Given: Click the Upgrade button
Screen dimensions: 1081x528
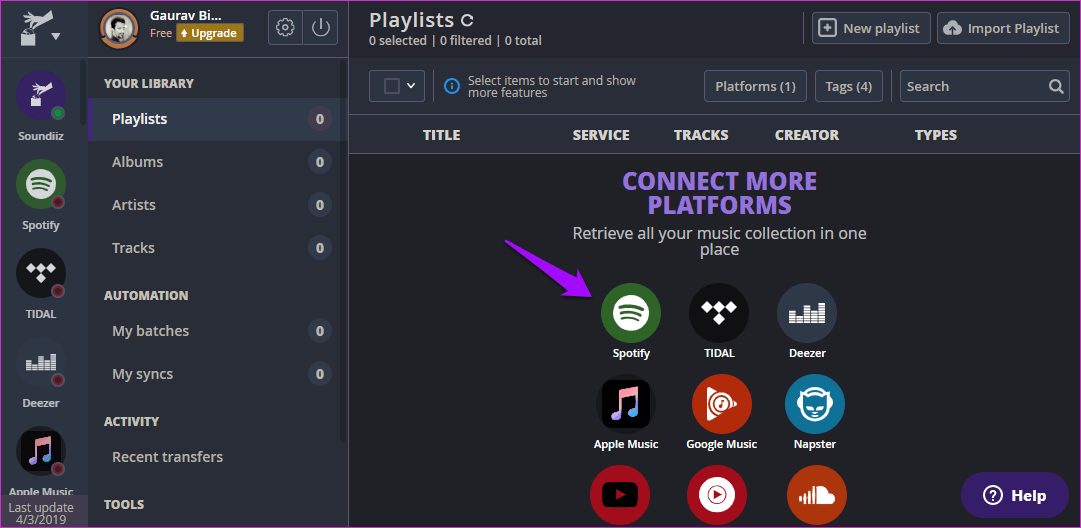Looking at the screenshot, I should pos(210,33).
